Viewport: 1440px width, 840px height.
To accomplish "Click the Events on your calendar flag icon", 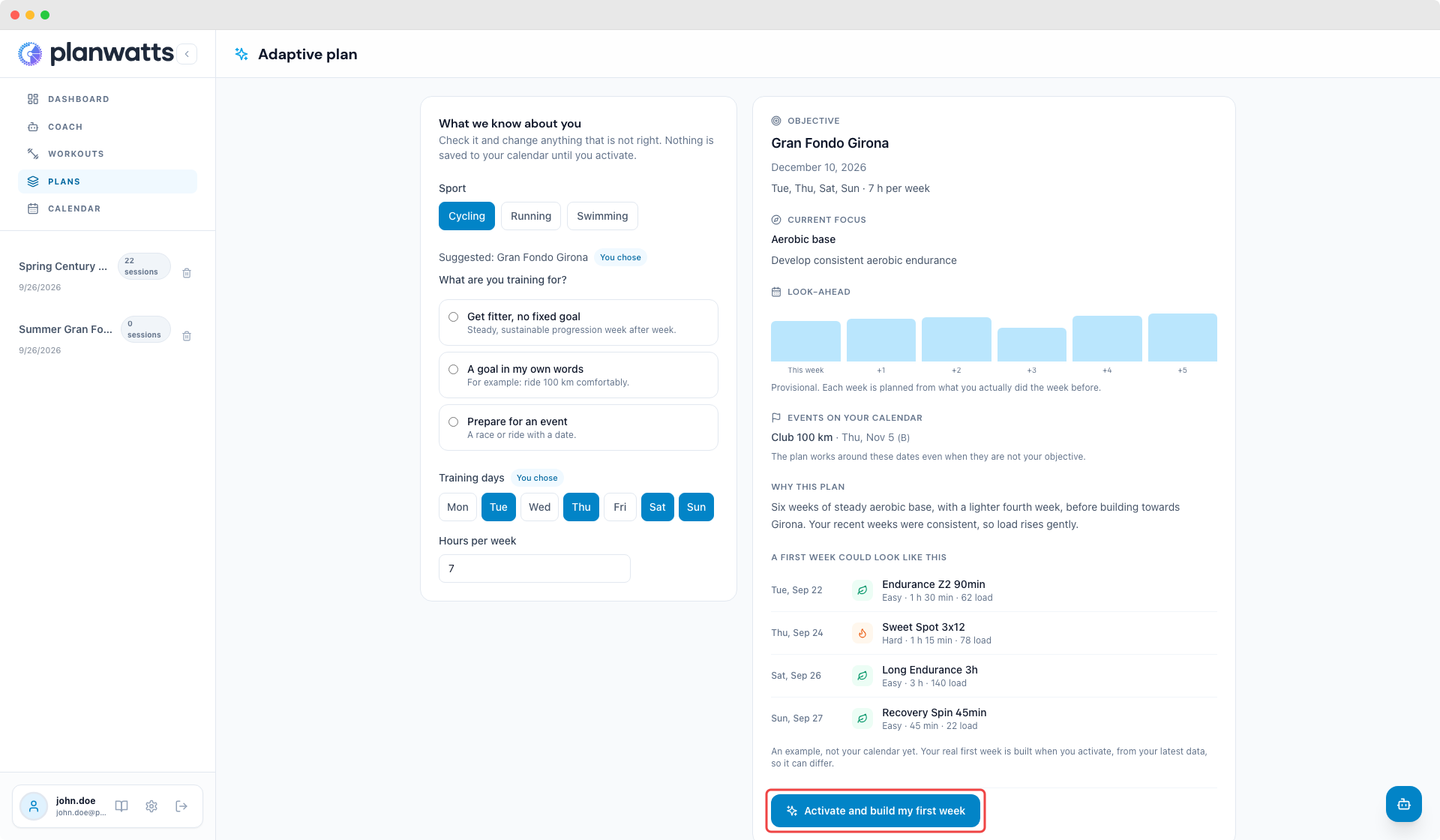I will tap(776, 418).
